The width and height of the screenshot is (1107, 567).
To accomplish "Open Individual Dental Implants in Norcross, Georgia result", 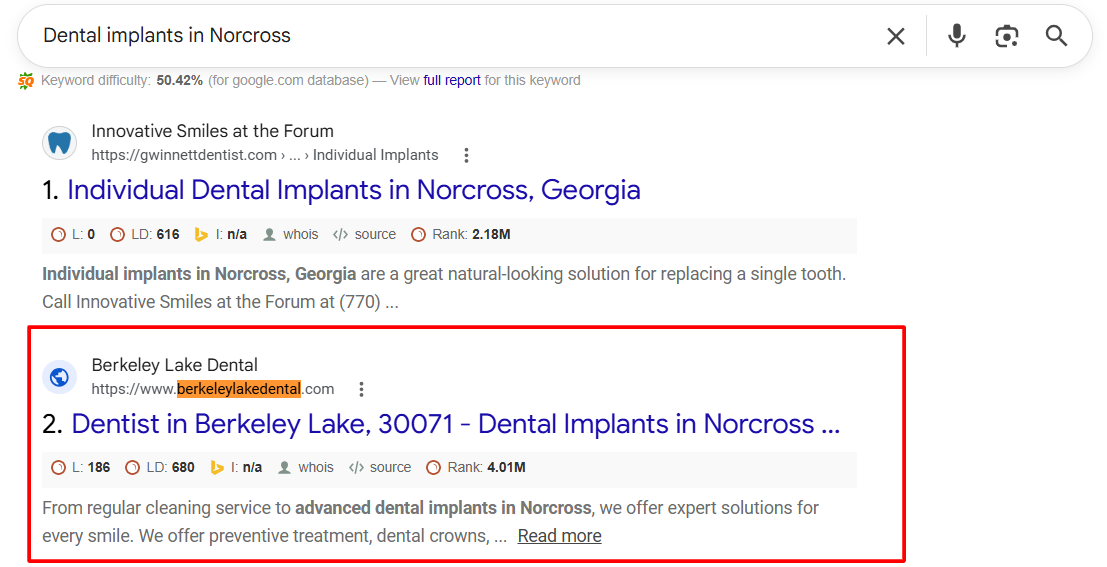I will pyautogui.click(x=354, y=191).
